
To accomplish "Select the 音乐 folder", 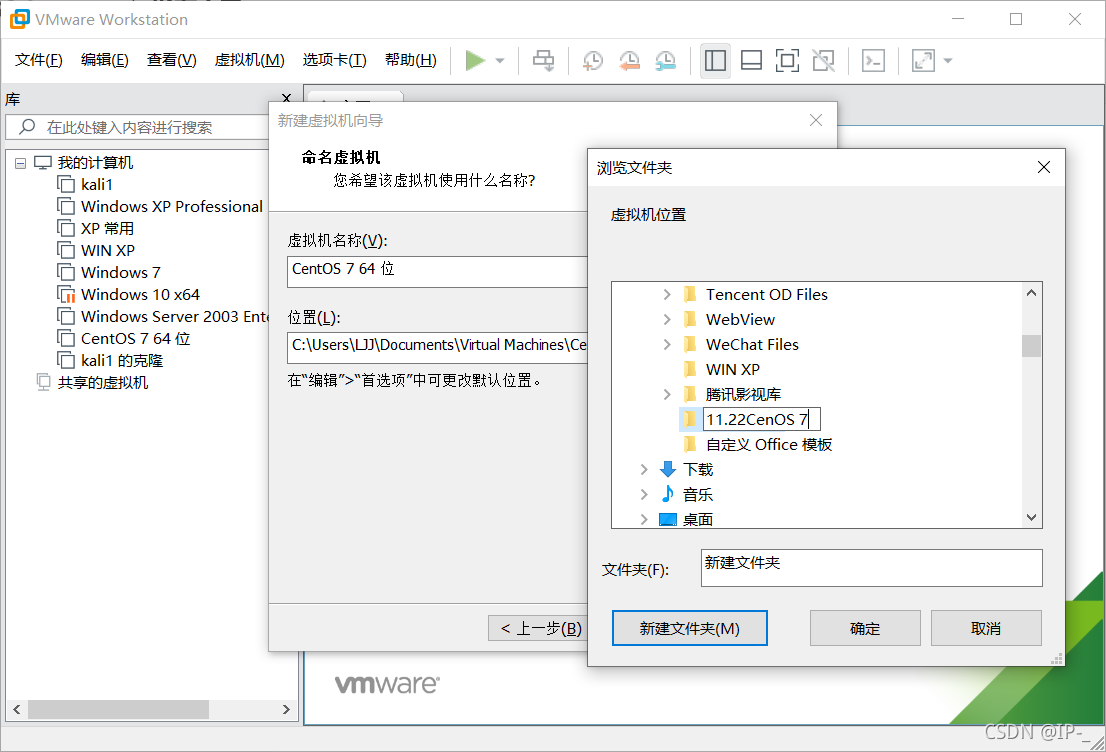I will tap(698, 495).
